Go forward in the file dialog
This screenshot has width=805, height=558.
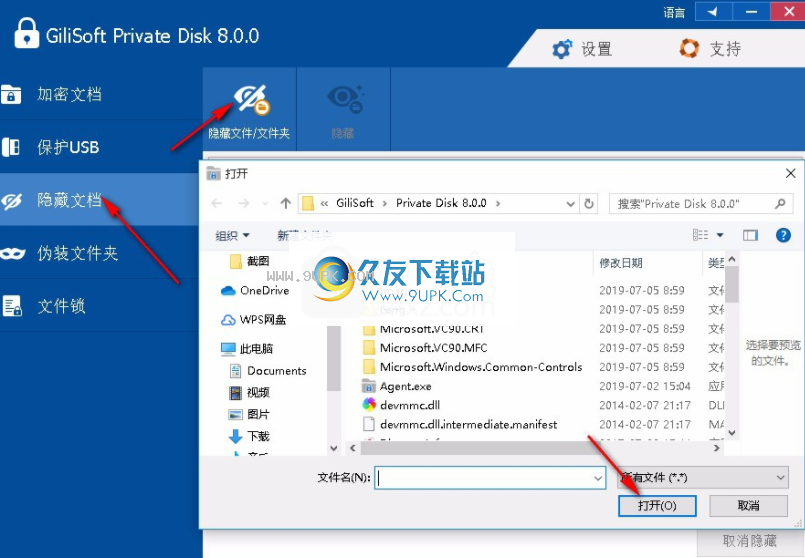pos(244,203)
